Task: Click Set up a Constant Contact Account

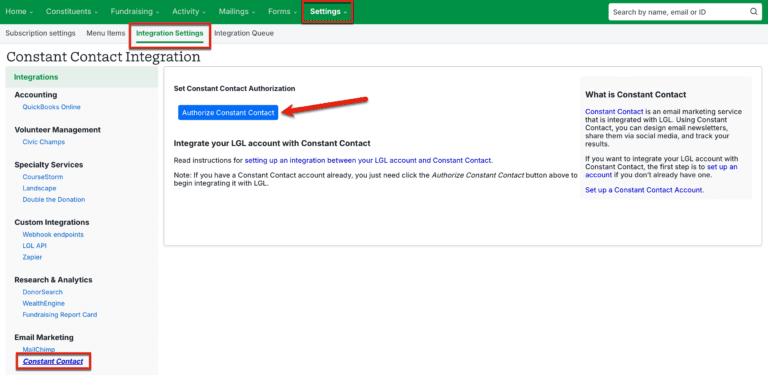Action: coord(645,190)
